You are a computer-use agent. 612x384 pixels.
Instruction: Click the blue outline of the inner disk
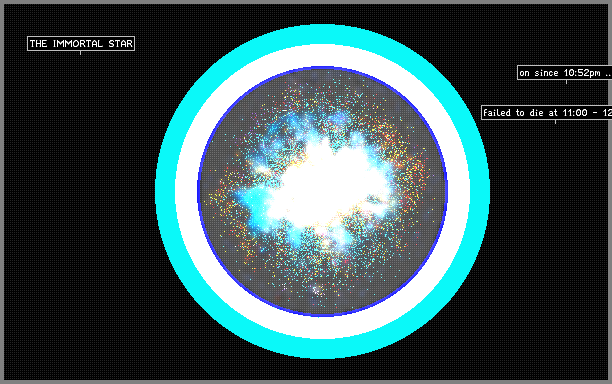(x=322, y=68)
